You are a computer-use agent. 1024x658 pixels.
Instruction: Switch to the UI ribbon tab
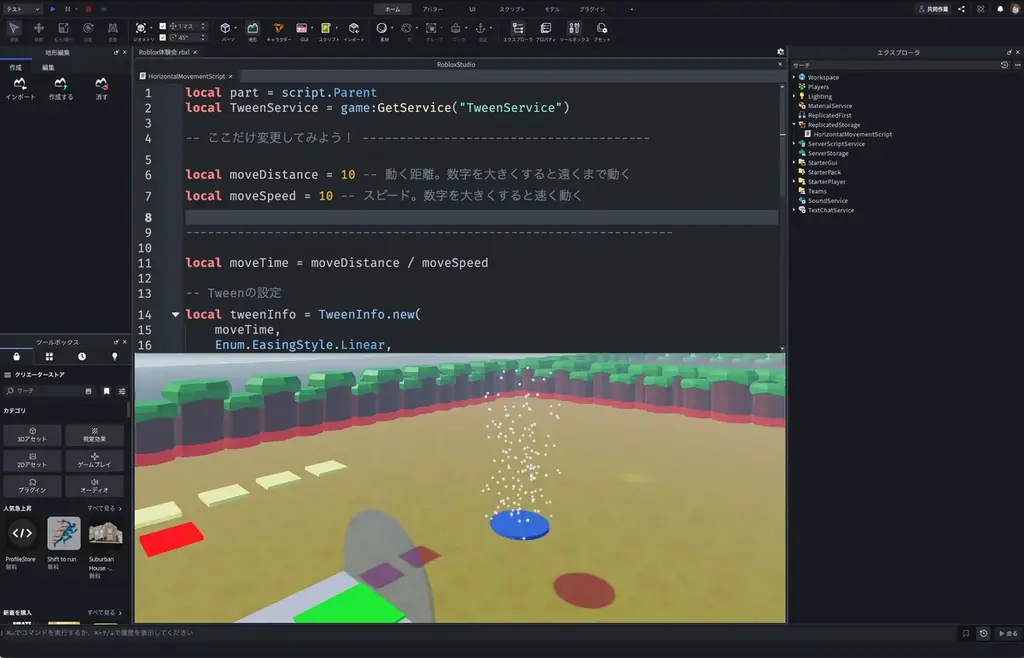(x=472, y=9)
